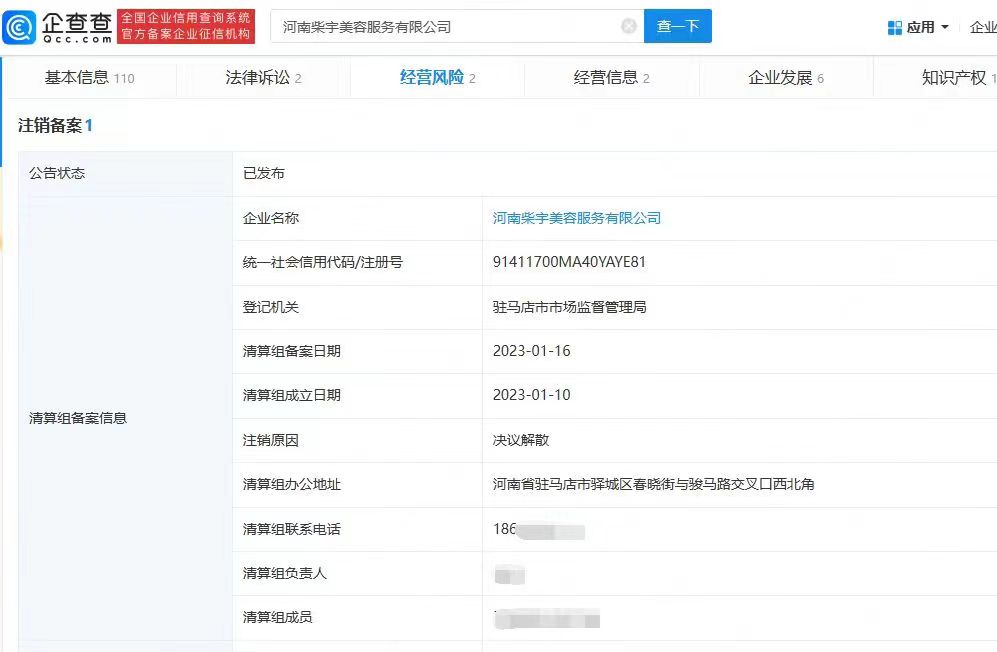Click the 登记机关 label
Viewport: 997px width, 652px height.
(271, 307)
